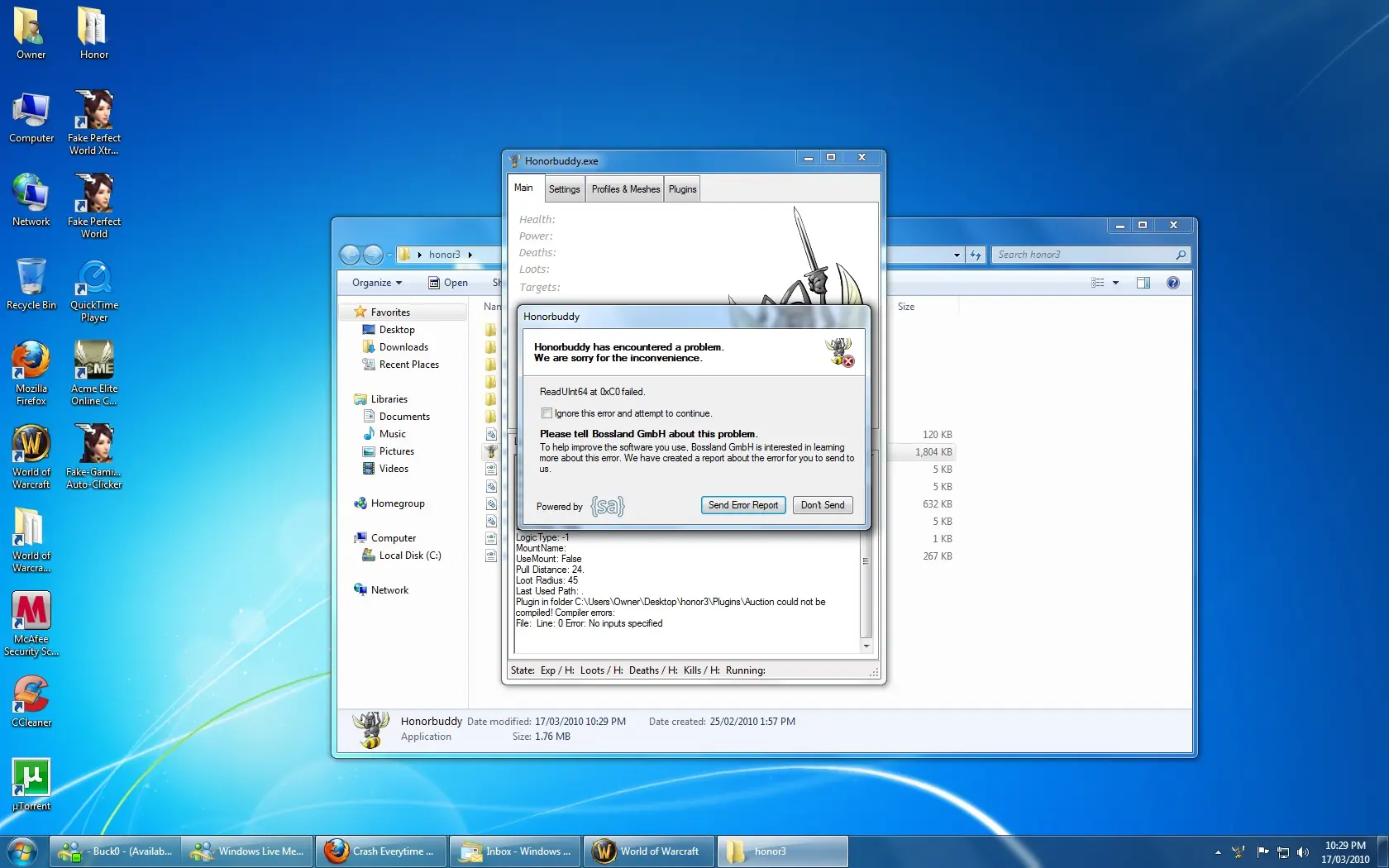The image size is (1389, 868).
Task: Open the Plugins tab
Action: 683,189
